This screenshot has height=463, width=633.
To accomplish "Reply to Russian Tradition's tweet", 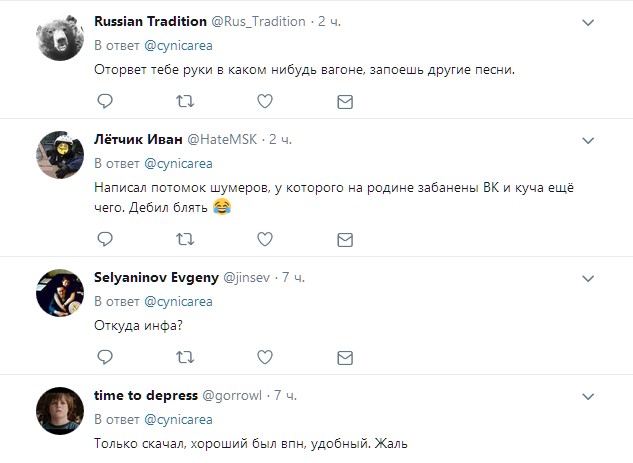I will (x=105, y=102).
